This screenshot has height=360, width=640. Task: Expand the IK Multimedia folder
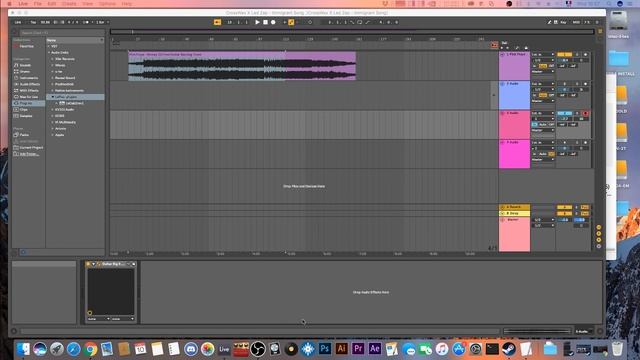[53, 122]
